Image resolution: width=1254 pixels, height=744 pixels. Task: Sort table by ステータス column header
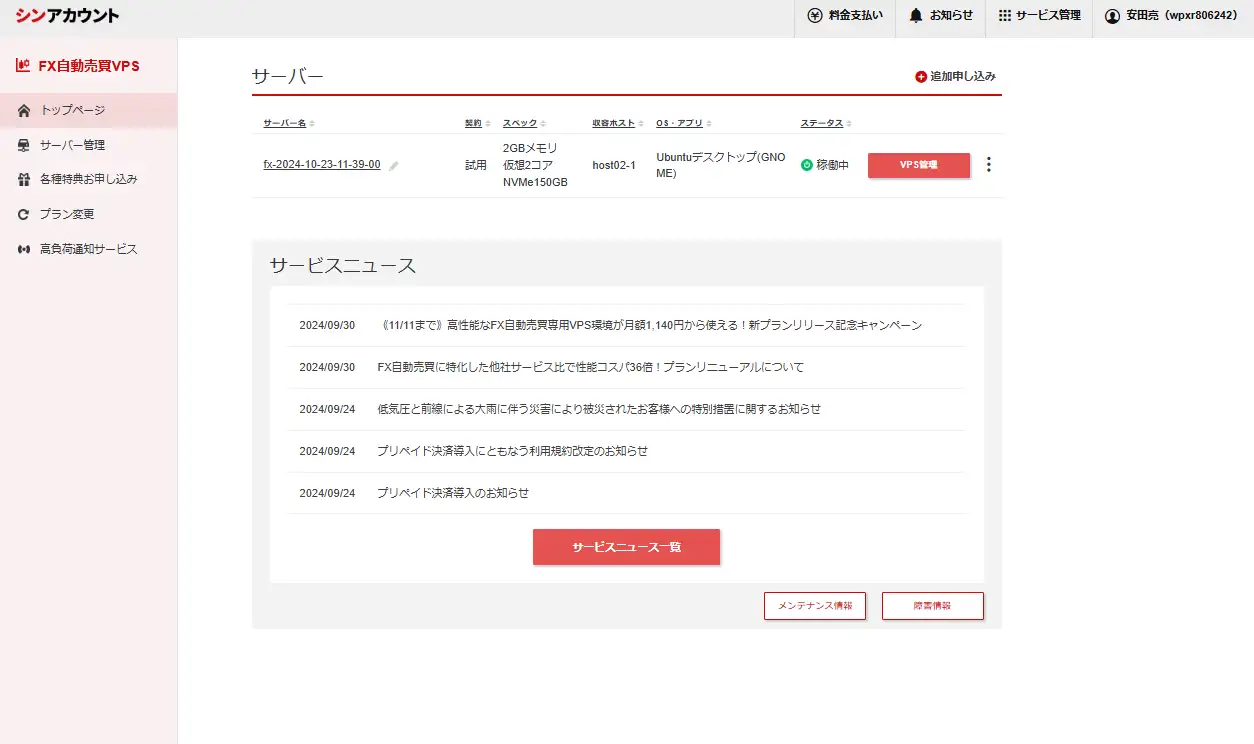tap(822, 123)
